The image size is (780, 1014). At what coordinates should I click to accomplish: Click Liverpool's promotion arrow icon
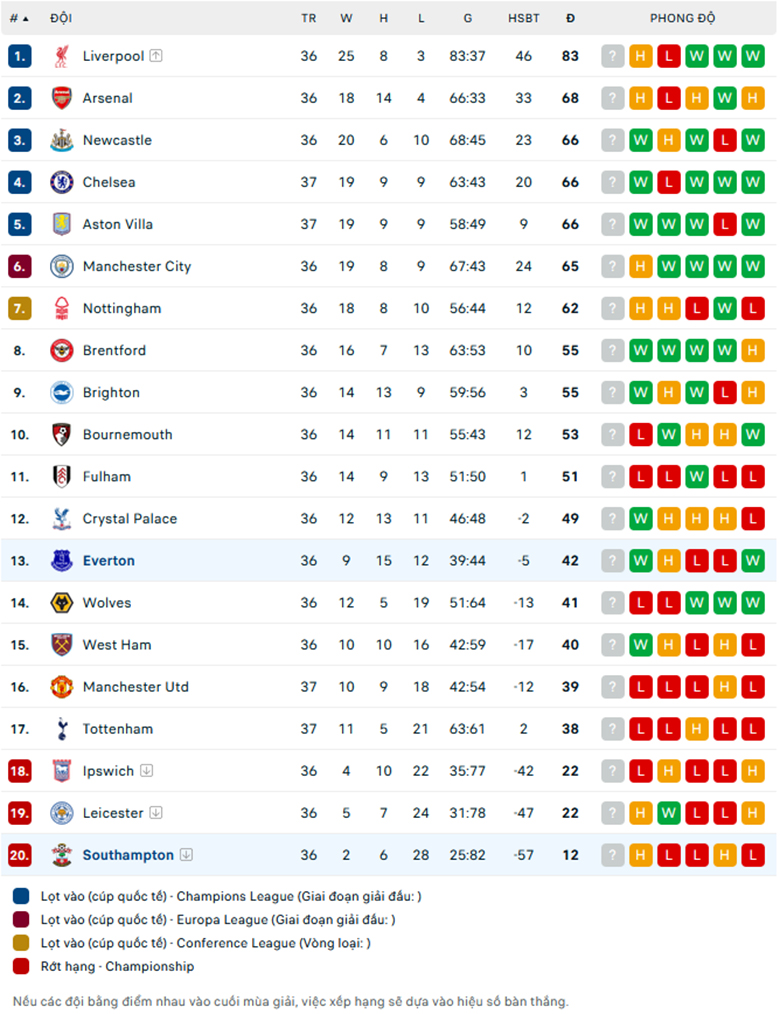point(156,56)
